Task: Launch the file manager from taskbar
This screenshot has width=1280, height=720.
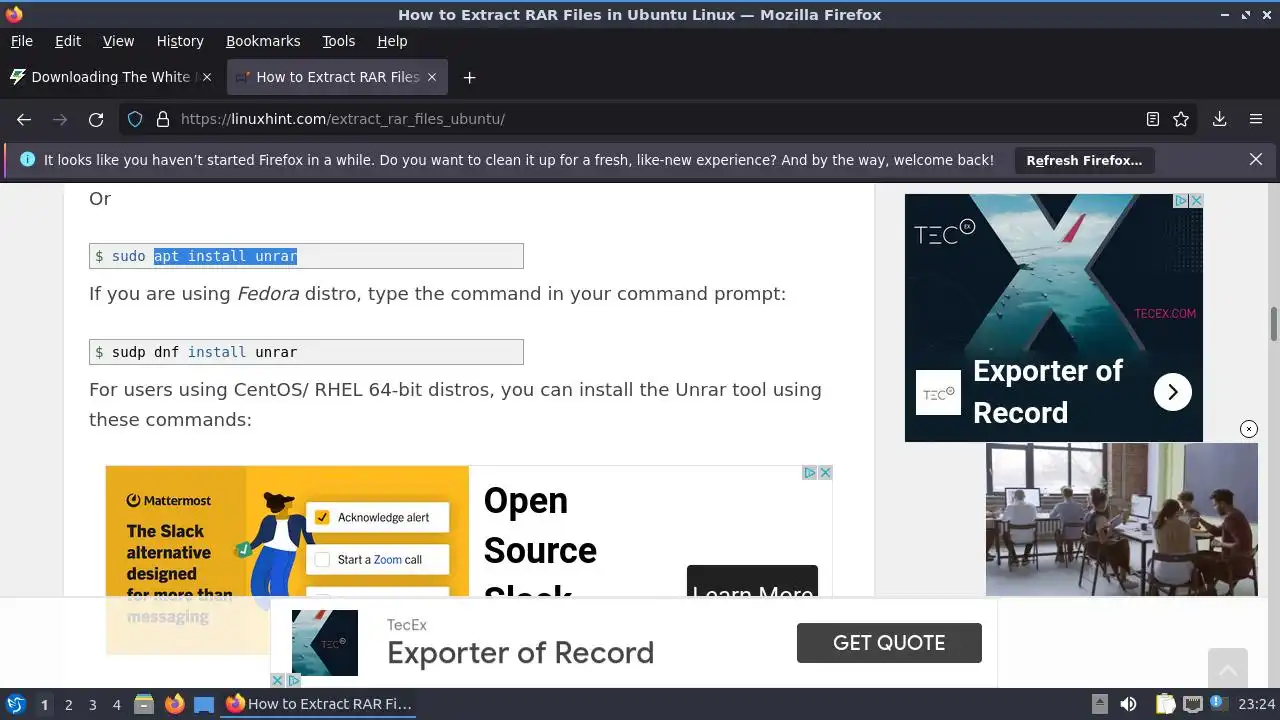Action: [x=144, y=704]
